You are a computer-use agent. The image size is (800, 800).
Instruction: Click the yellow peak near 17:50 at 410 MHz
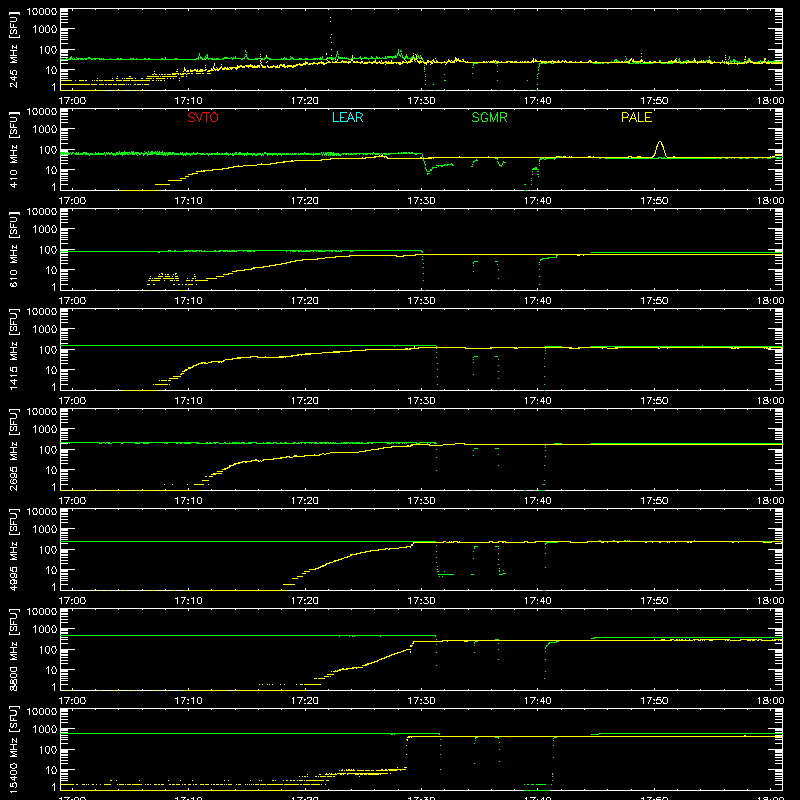pyautogui.click(x=660, y=149)
